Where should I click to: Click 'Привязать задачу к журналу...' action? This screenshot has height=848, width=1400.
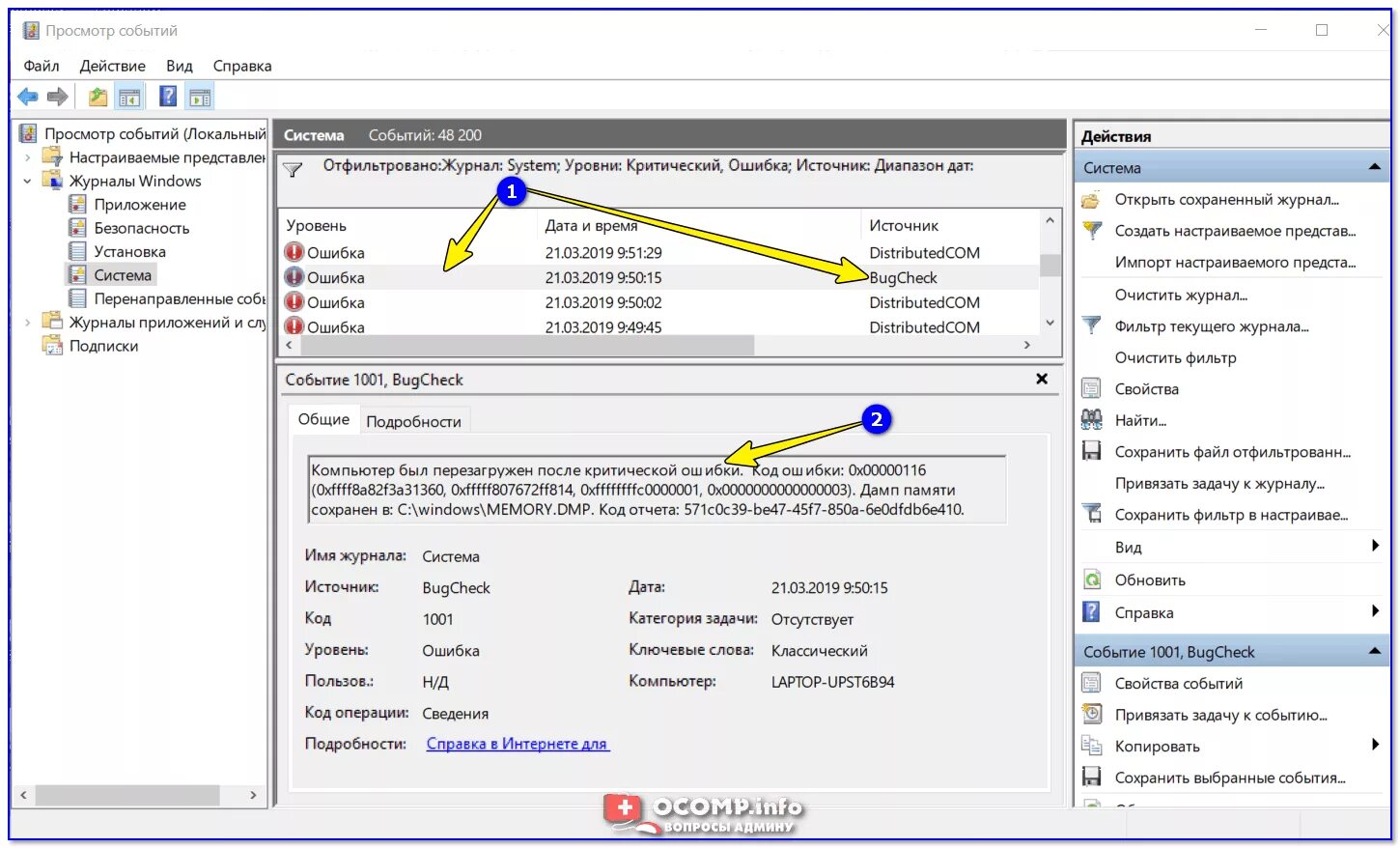pos(1219,483)
